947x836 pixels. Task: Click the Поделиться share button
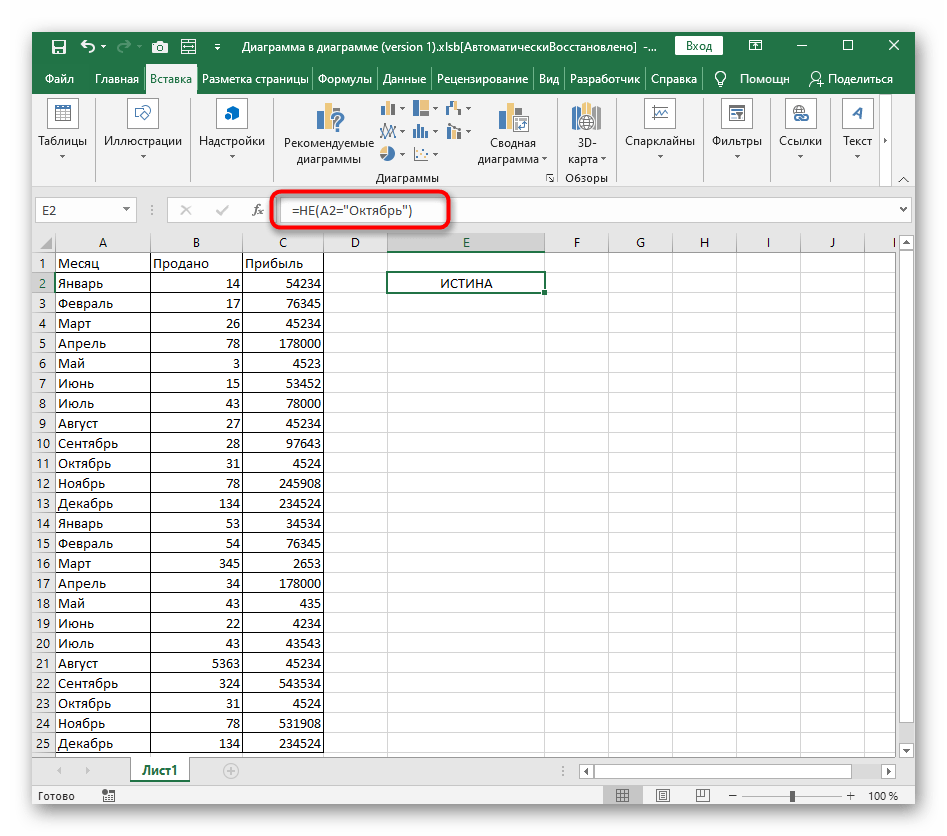(x=850, y=79)
